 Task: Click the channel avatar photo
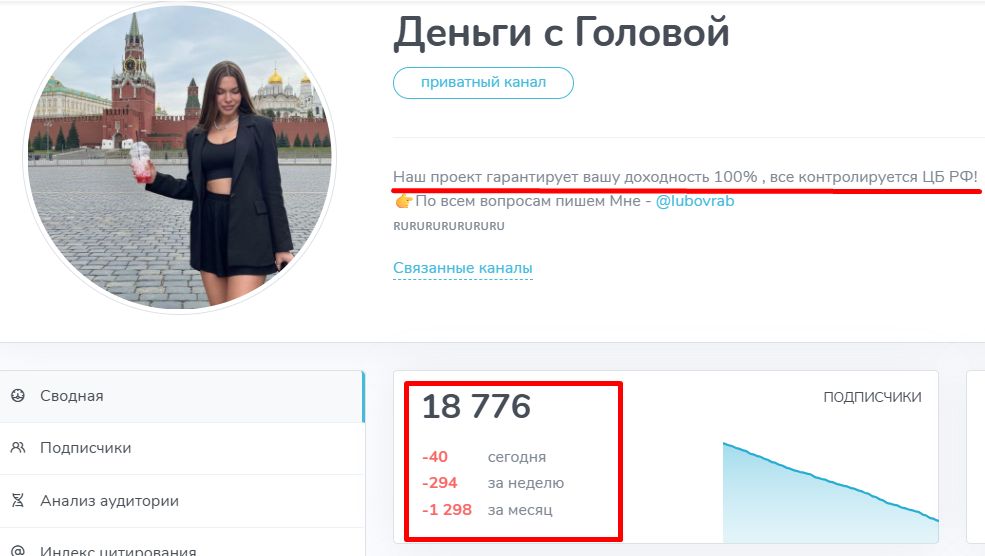pos(180,158)
